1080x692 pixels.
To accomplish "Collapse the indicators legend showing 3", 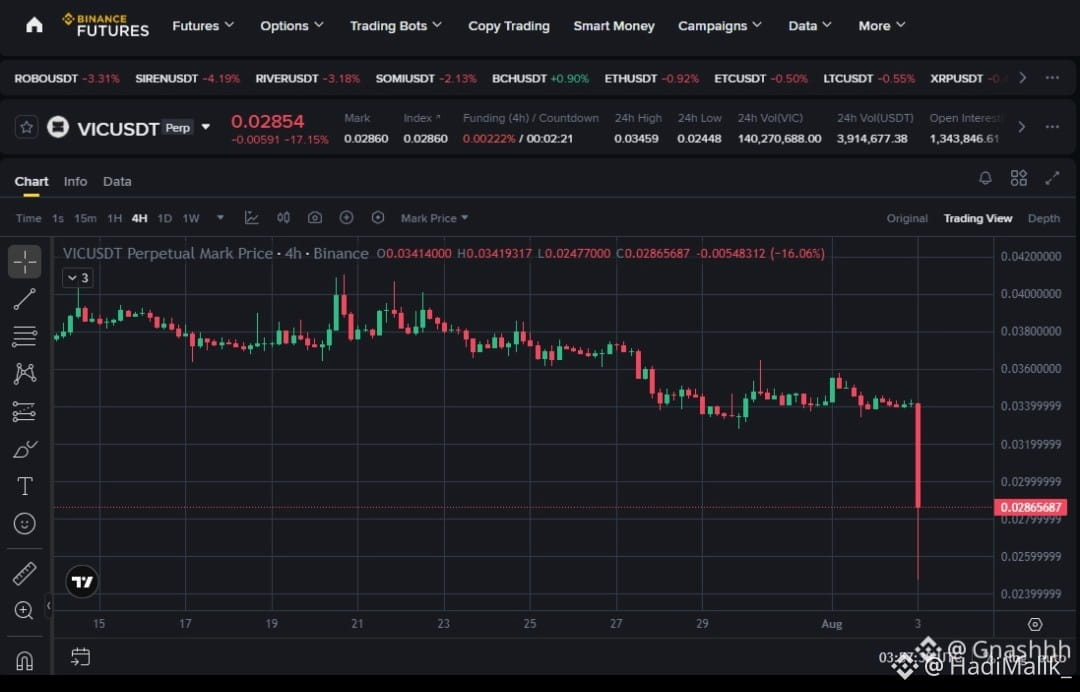I will coord(78,278).
